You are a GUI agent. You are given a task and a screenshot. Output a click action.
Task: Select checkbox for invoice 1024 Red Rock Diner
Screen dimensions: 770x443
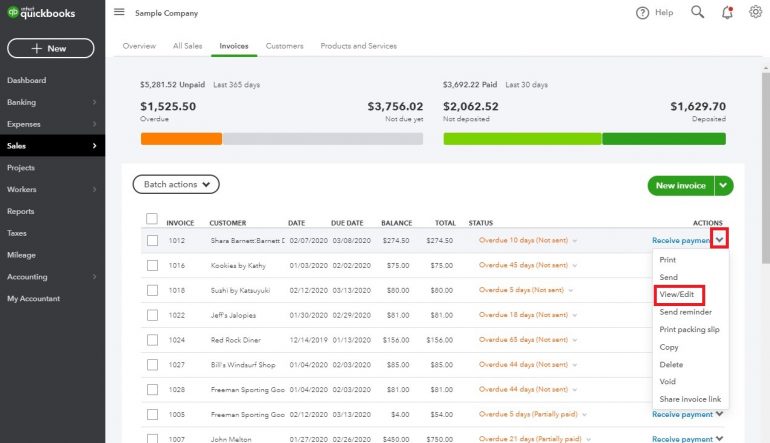point(152,340)
